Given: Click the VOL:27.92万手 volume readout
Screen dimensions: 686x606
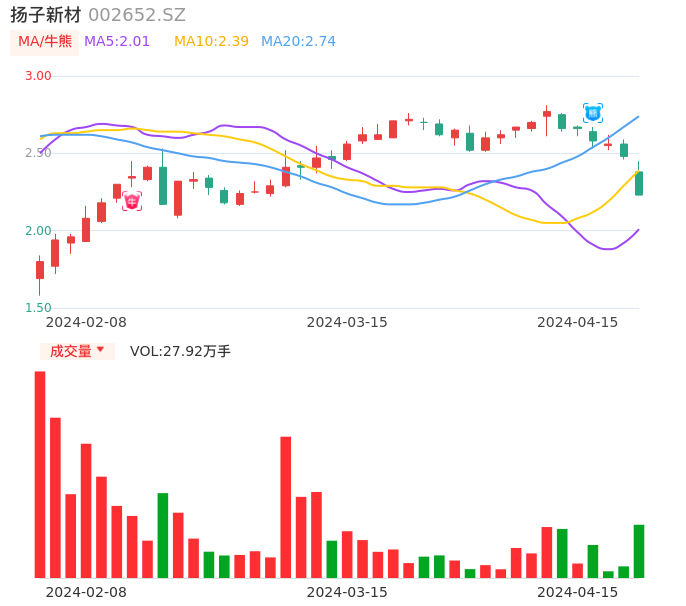Looking at the screenshot, I should click(x=180, y=351).
